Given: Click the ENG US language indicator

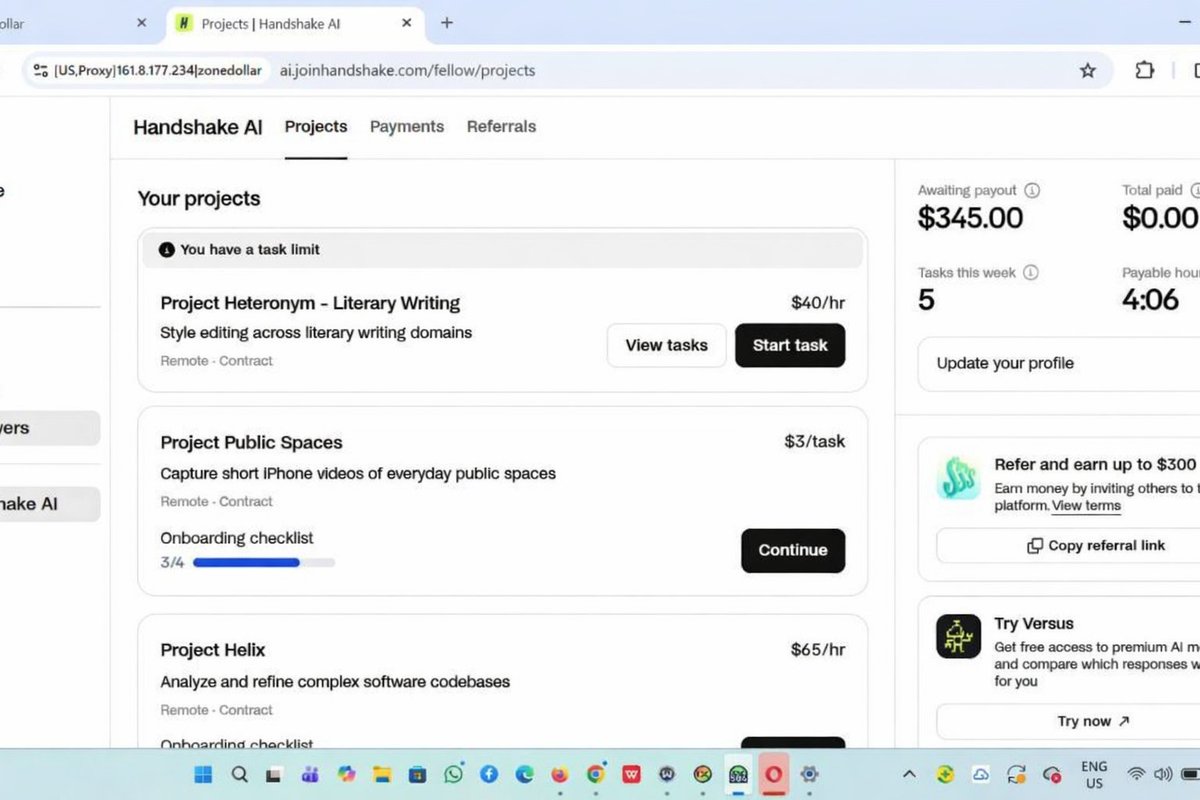Looking at the screenshot, I should click(1094, 775).
